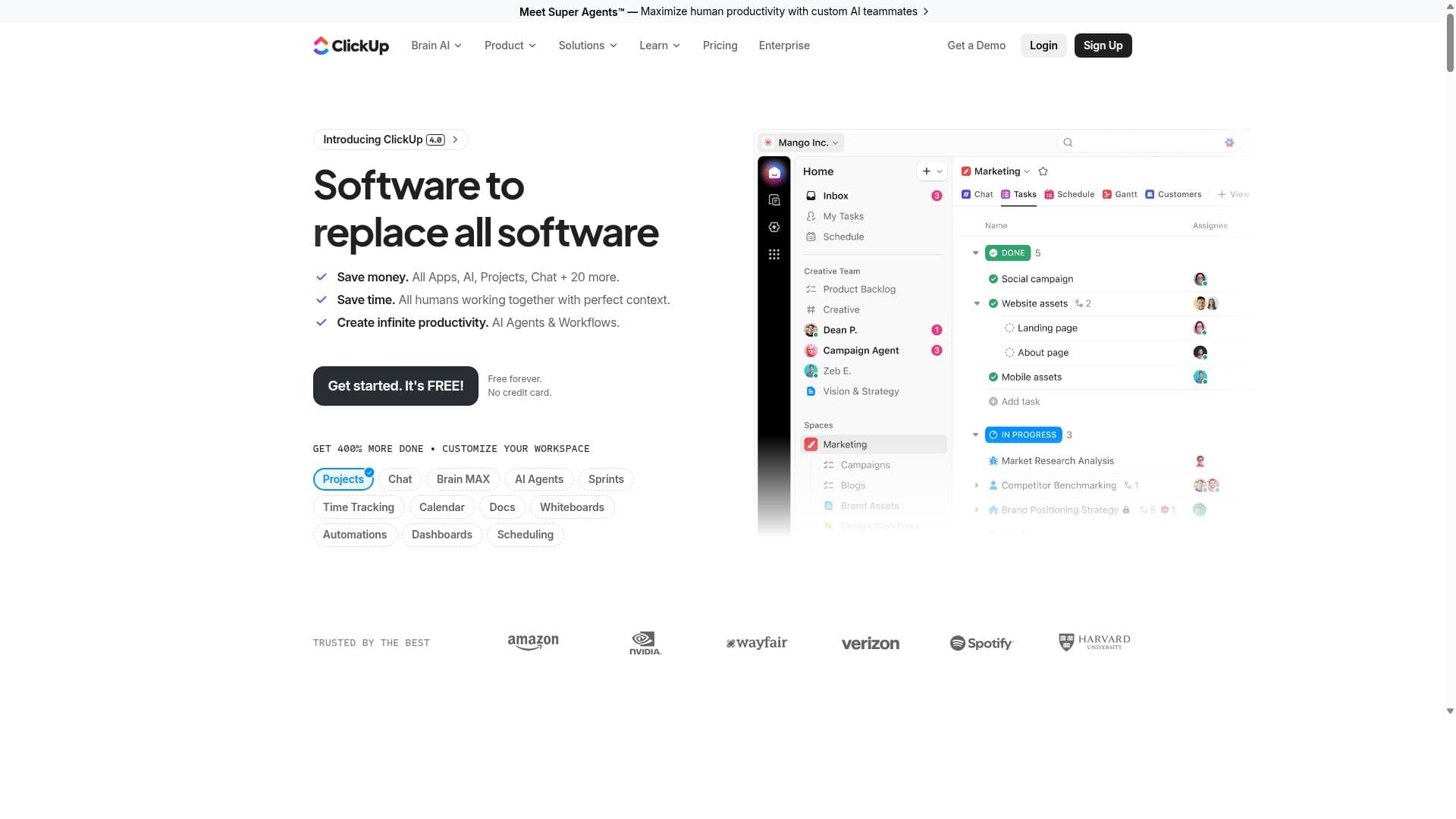Switch to the Chat tab in Marketing
The height and width of the screenshot is (819, 1456).
[x=977, y=195]
